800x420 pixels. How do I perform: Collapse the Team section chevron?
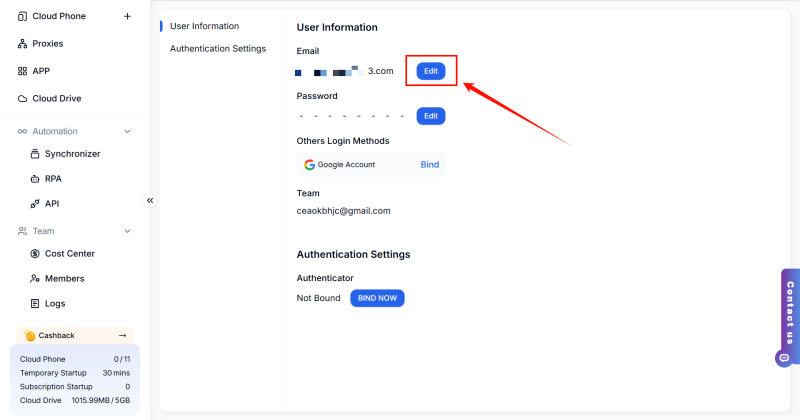[127, 231]
